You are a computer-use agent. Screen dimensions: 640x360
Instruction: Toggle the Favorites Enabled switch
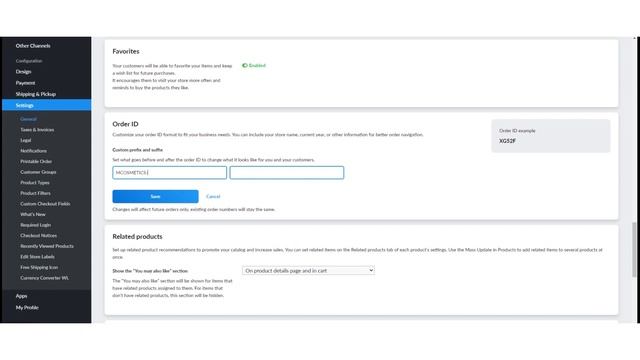click(245, 65)
